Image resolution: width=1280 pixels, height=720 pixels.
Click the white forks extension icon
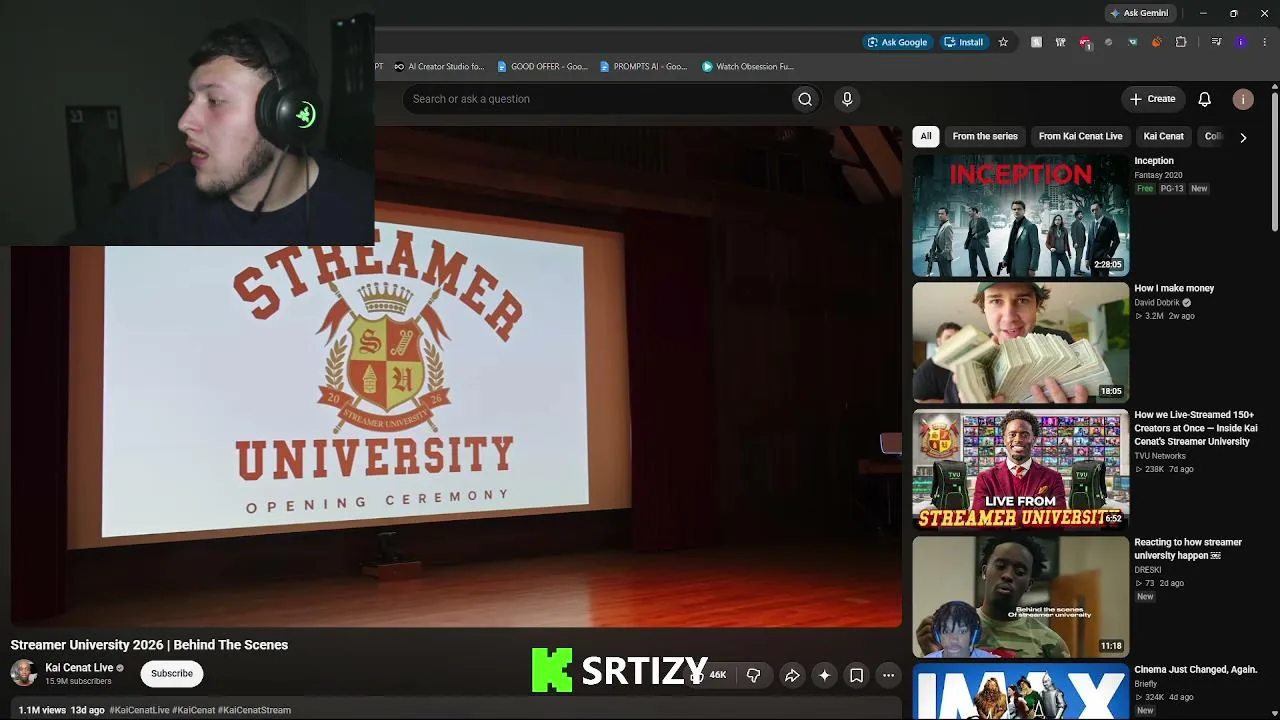(x=1061, y=42)
